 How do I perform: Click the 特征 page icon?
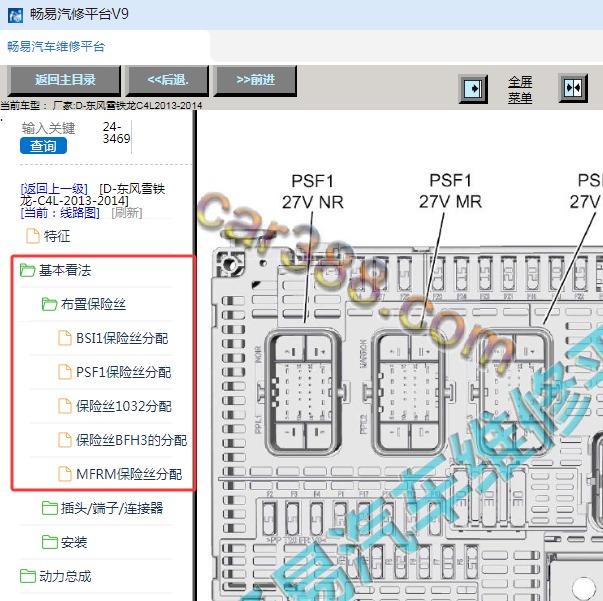[x=33, y=236]
